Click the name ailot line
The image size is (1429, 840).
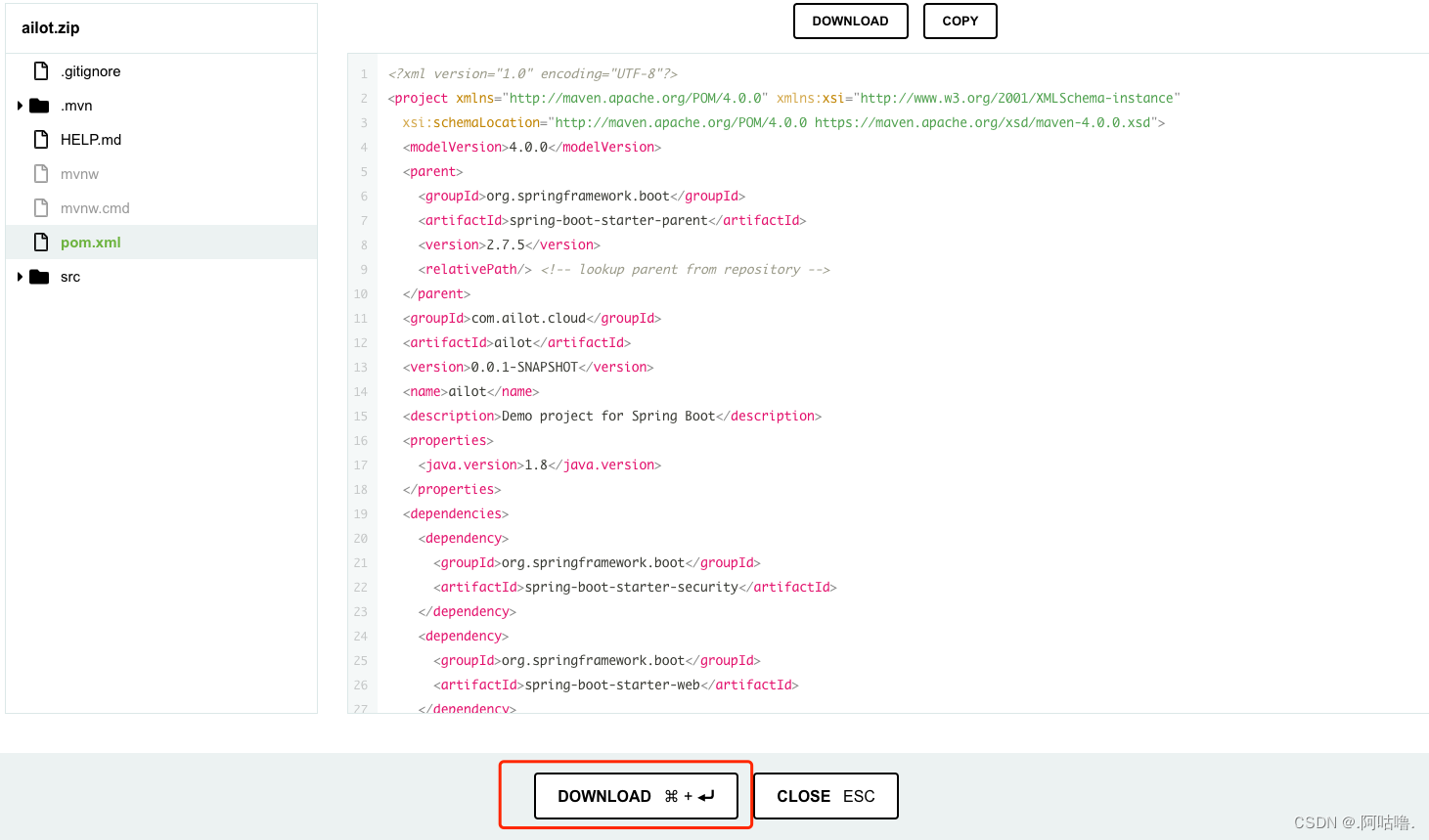471,391
